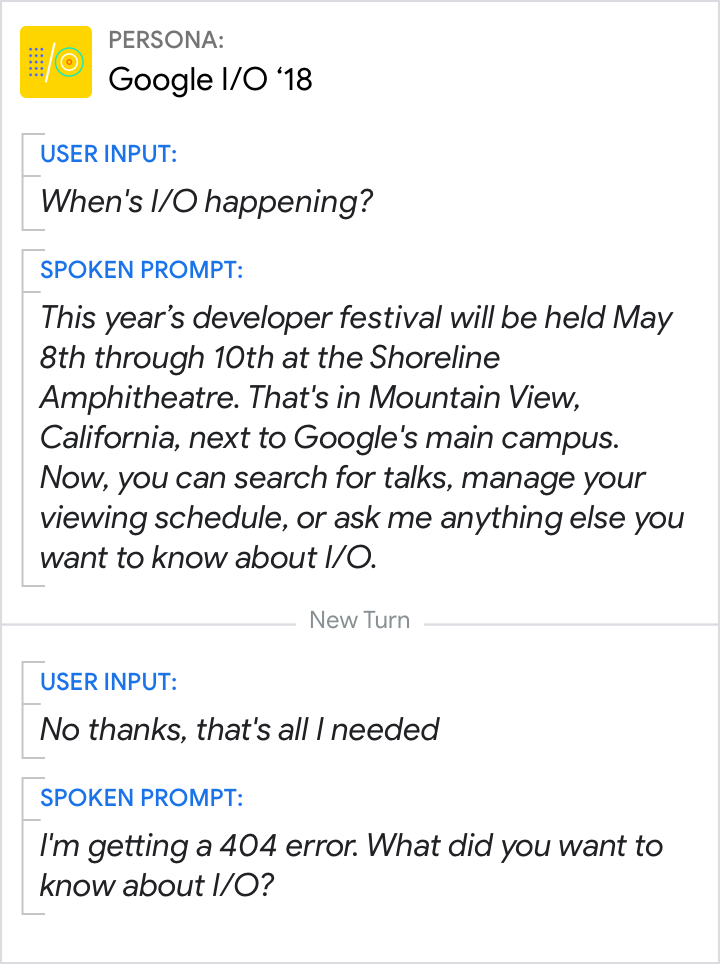Screen dimensions: 720x964
Task: Click "No thanks, that's all I needed"
Action: [x=240, y=729]
